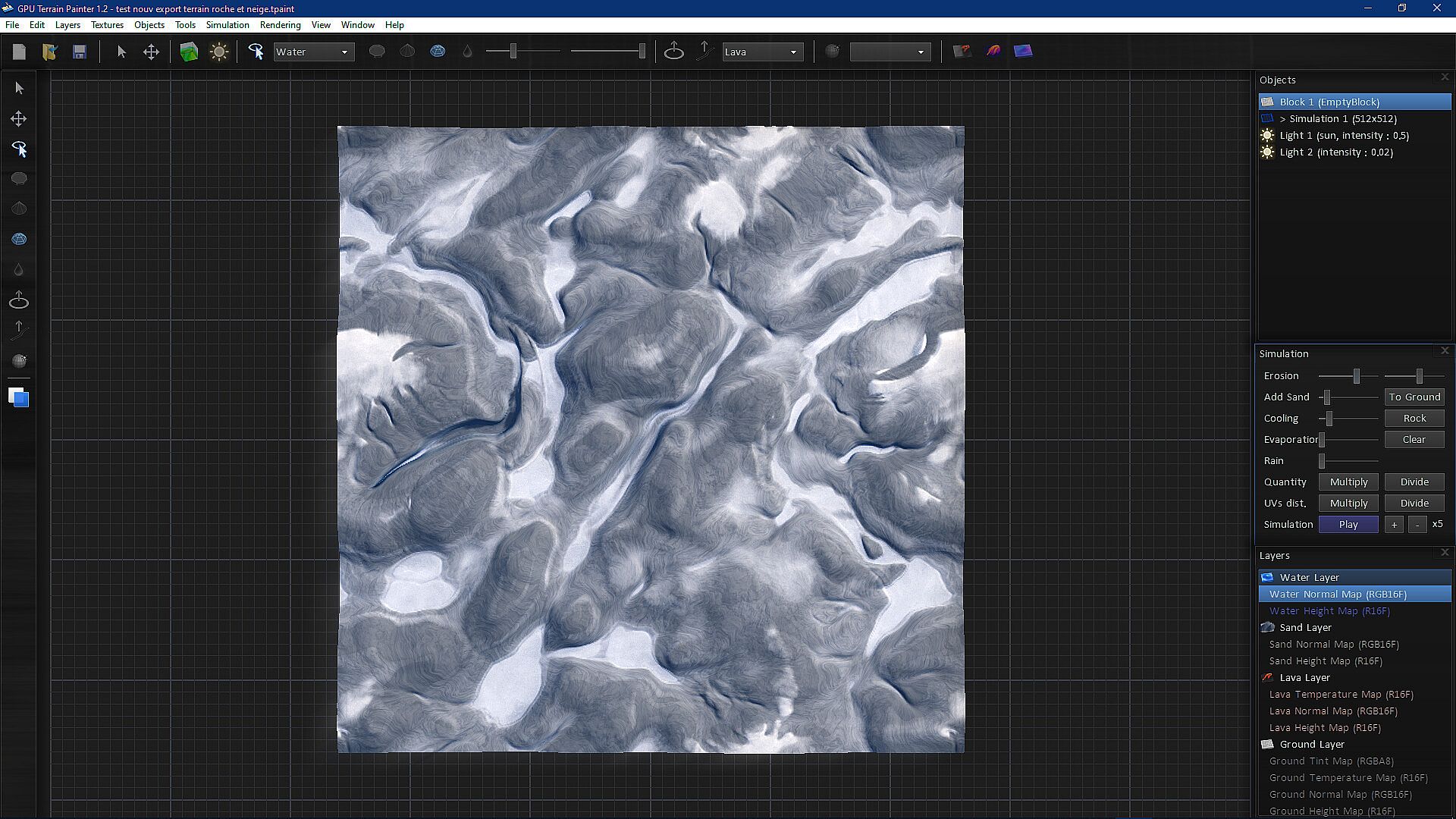Open the Simulation menu
Screen dimensions: 1456x819
coord(227,25)
